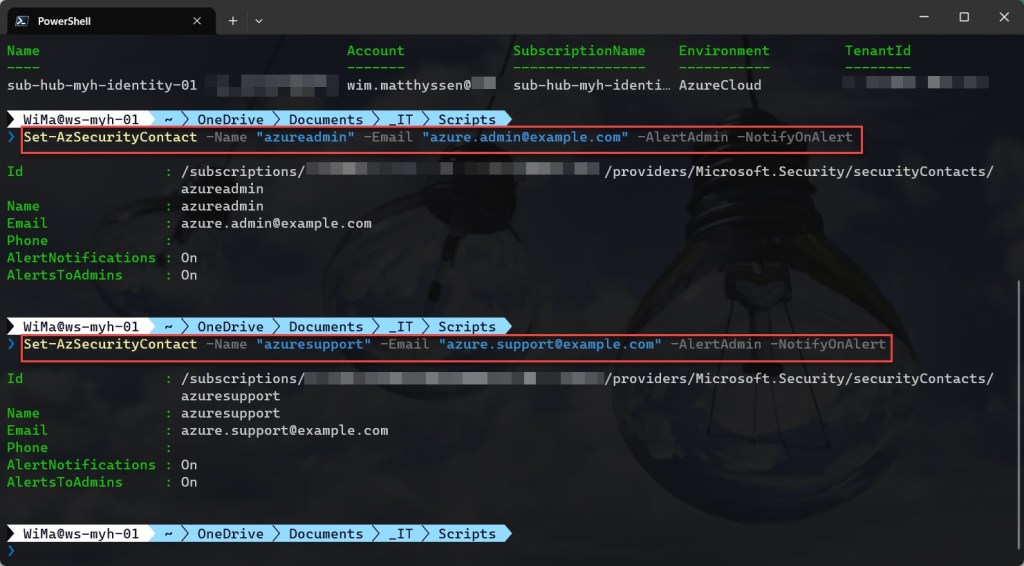This screenshot has width=1024, height=566.
Task: Click the AzureCloud environment value
Action: [x=719, y=86]
